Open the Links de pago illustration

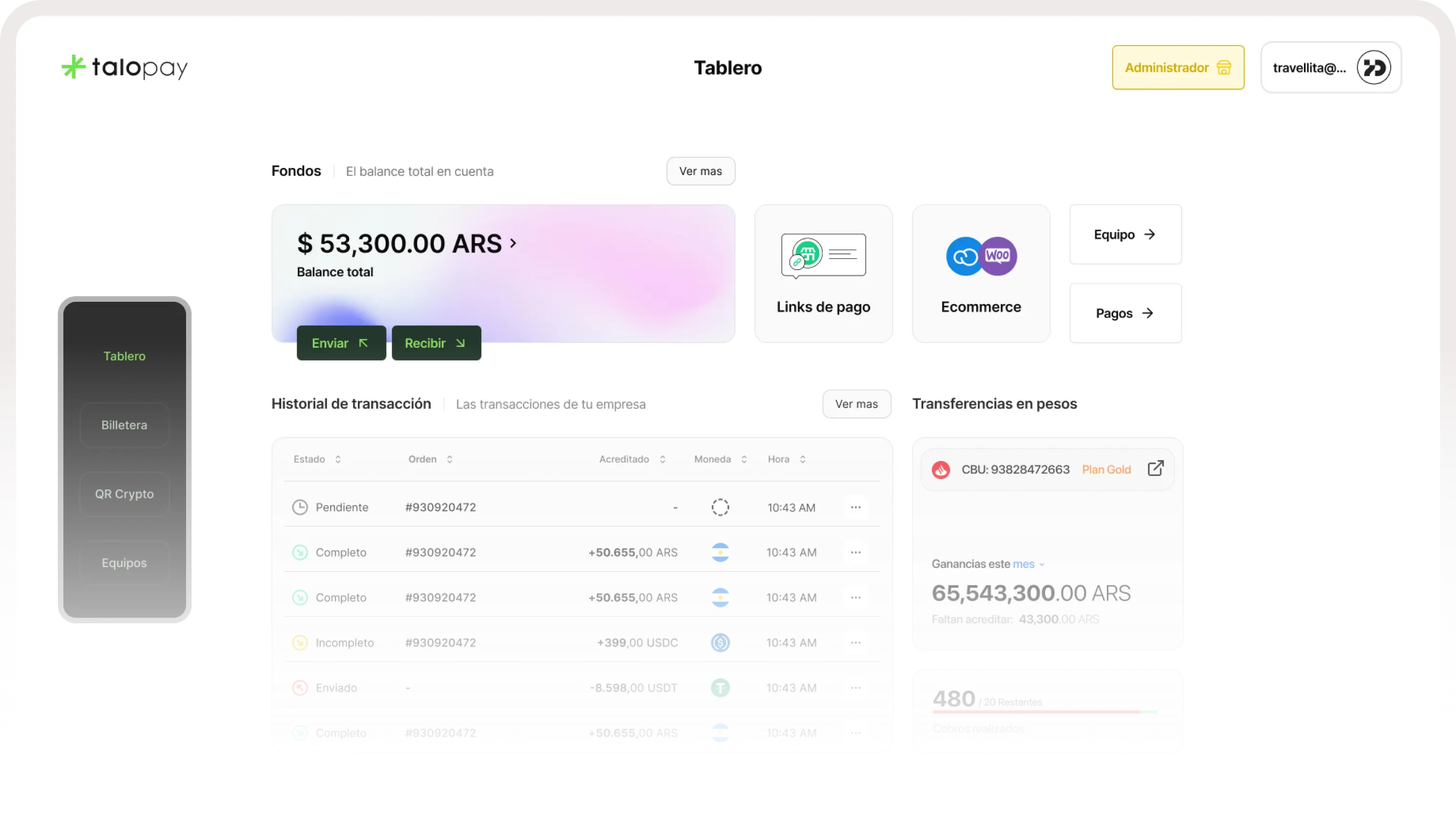pyautogui.click(x=823, y=256)
